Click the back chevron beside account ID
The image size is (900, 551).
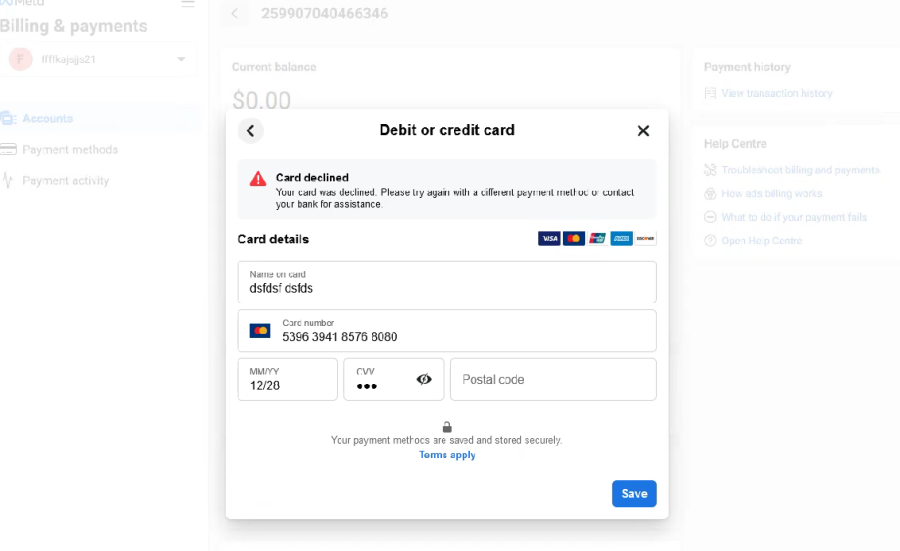pos(235,13)
